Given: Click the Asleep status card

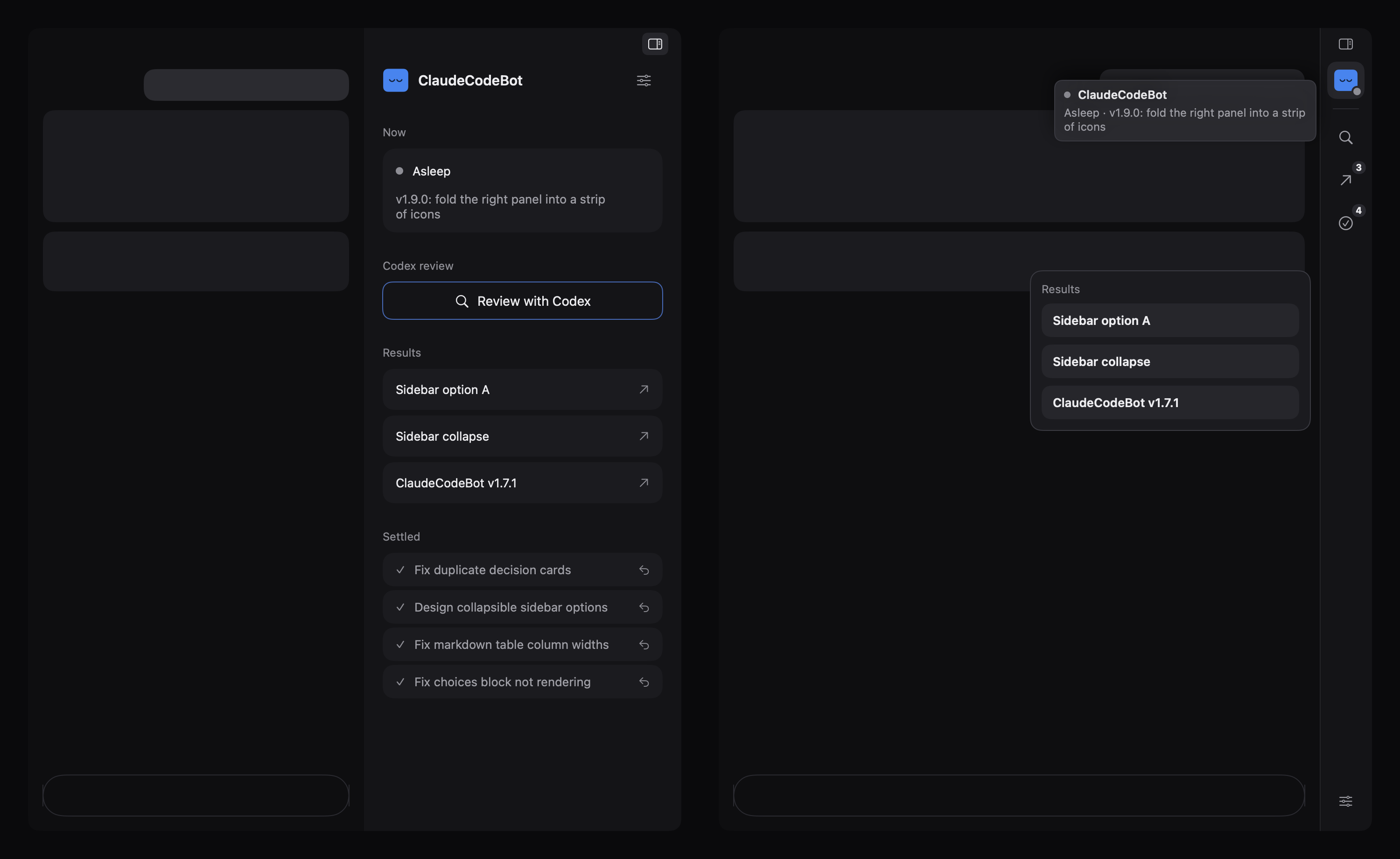Looking at the screenshot, I should click(x=522, y=190).
